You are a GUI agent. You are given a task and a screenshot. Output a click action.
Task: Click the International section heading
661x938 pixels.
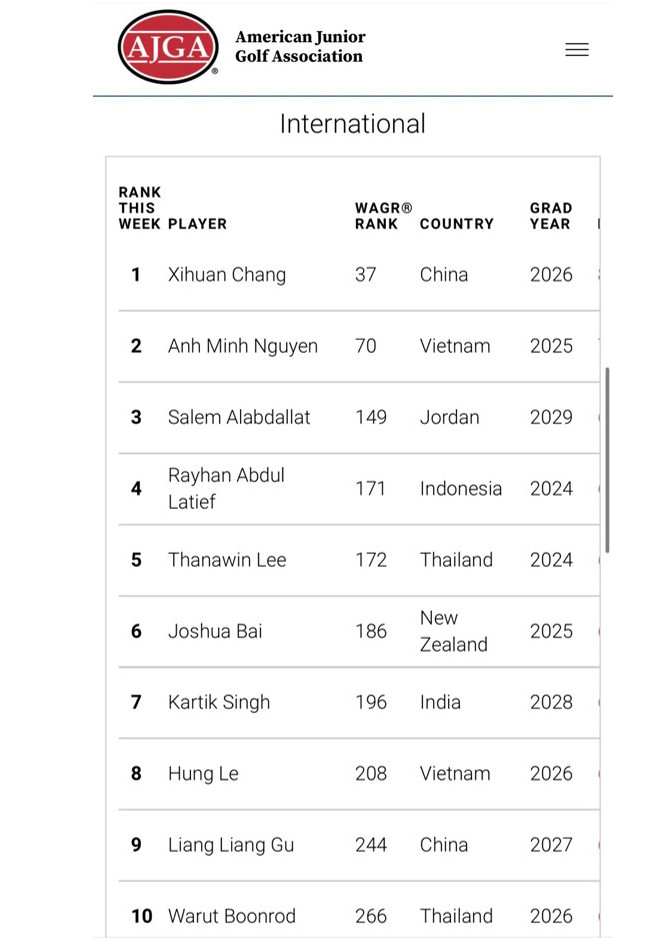pyautogui.click(x=352, y=124)
